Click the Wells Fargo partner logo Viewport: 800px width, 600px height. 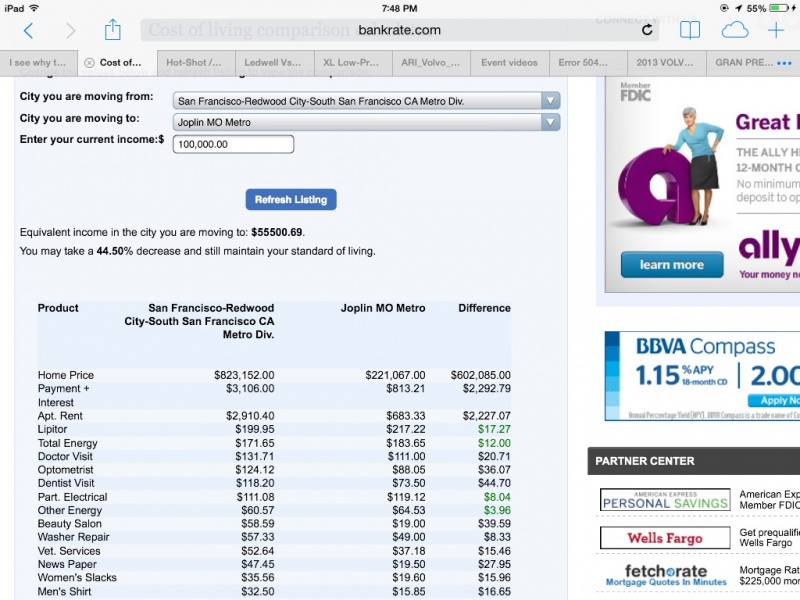665,538
